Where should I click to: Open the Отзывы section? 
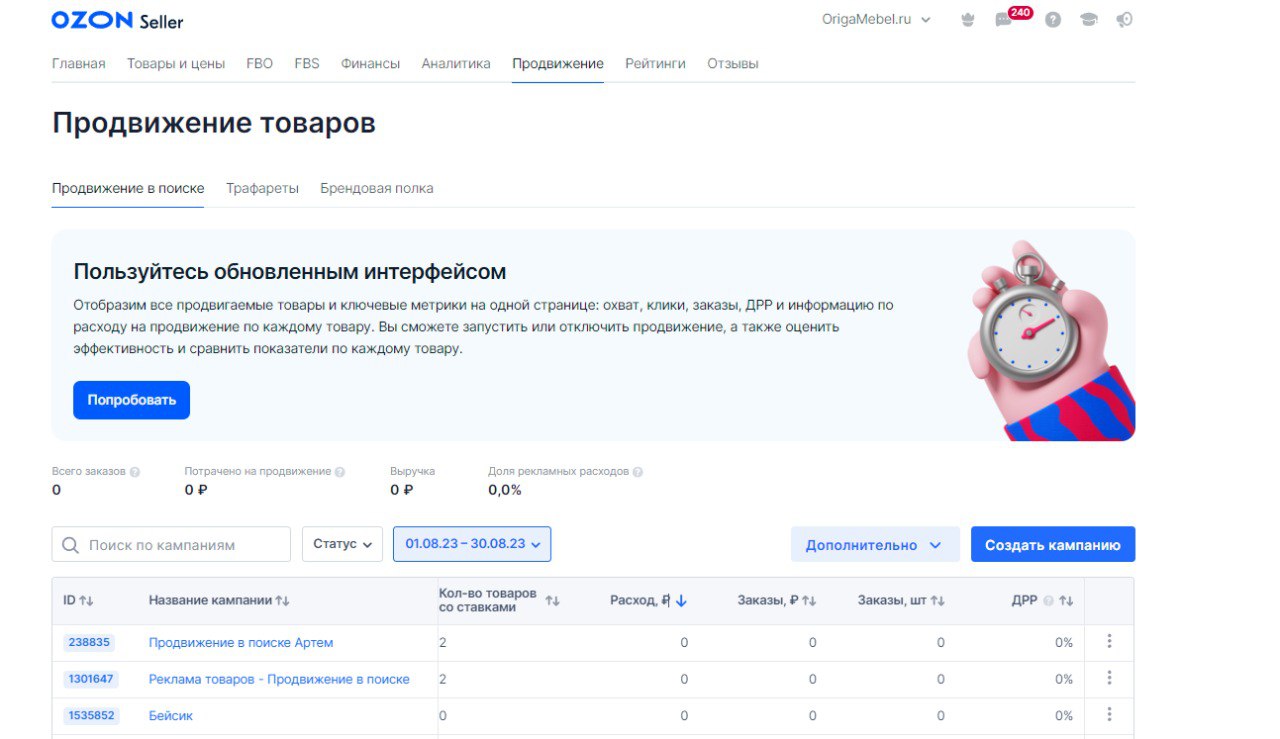coord(733,63)
